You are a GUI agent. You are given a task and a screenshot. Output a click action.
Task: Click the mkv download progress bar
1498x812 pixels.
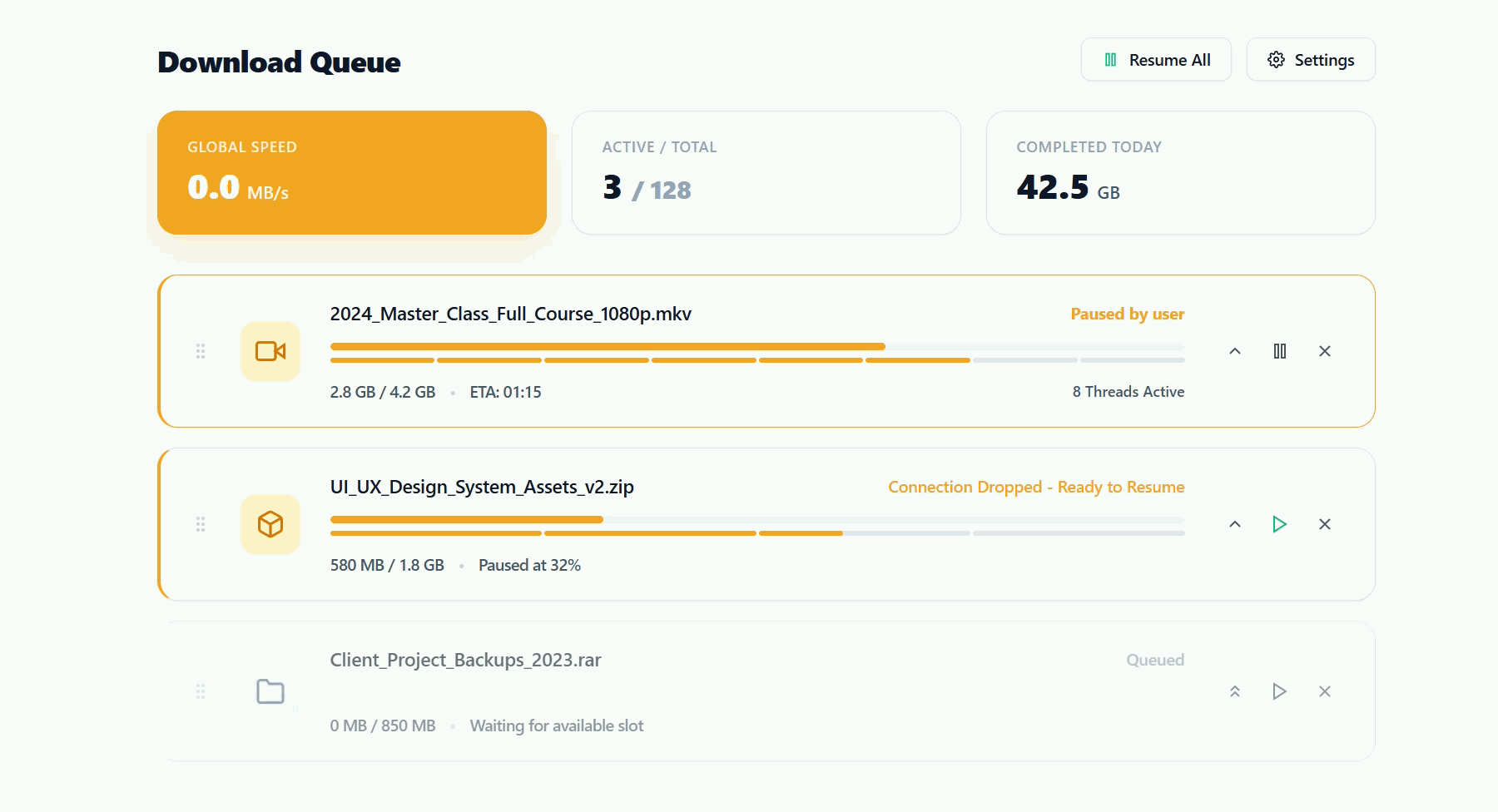(x=756, y=346)
